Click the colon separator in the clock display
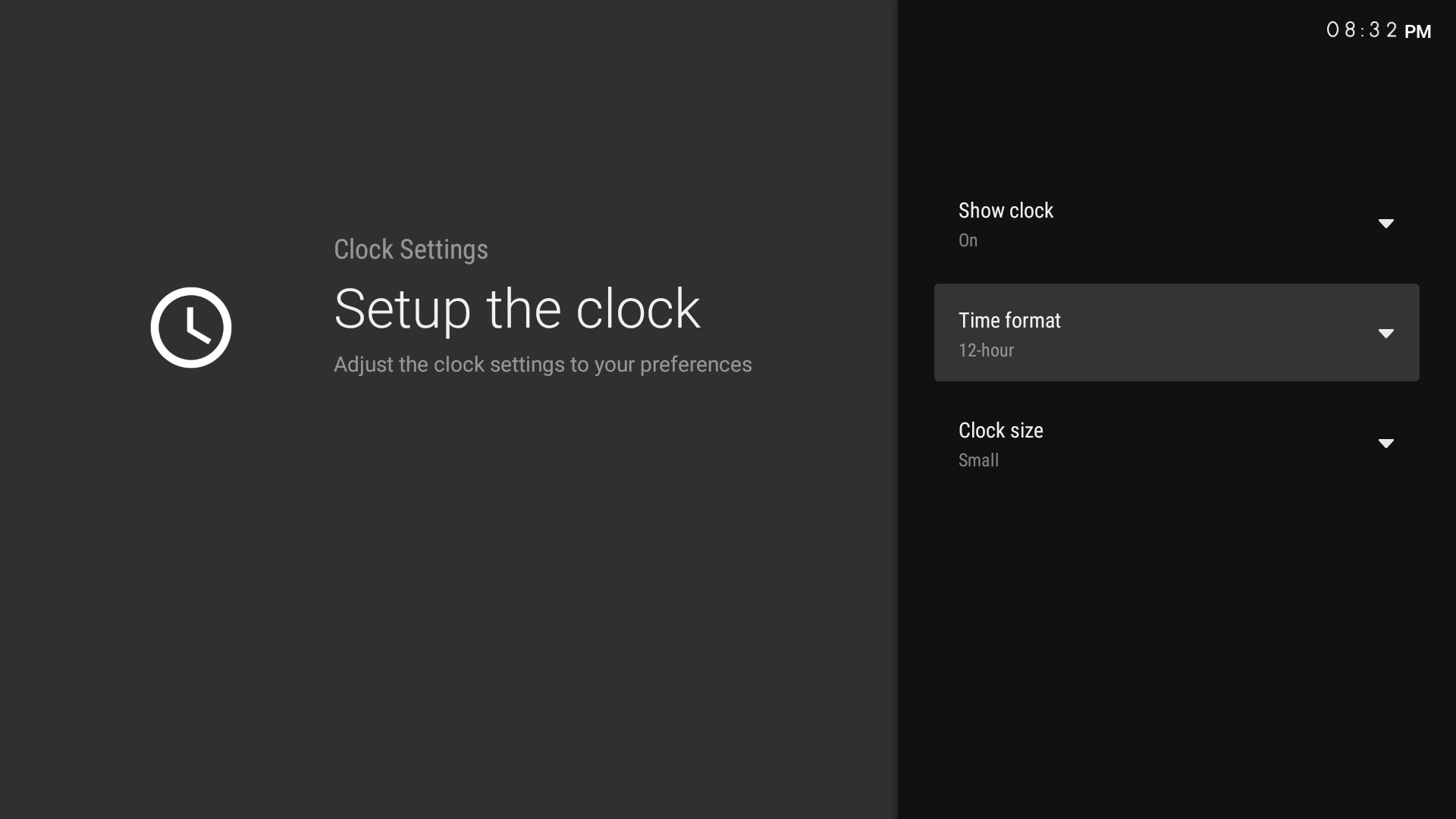Viewport: 1456px width, 819px height. [1363, 31]
